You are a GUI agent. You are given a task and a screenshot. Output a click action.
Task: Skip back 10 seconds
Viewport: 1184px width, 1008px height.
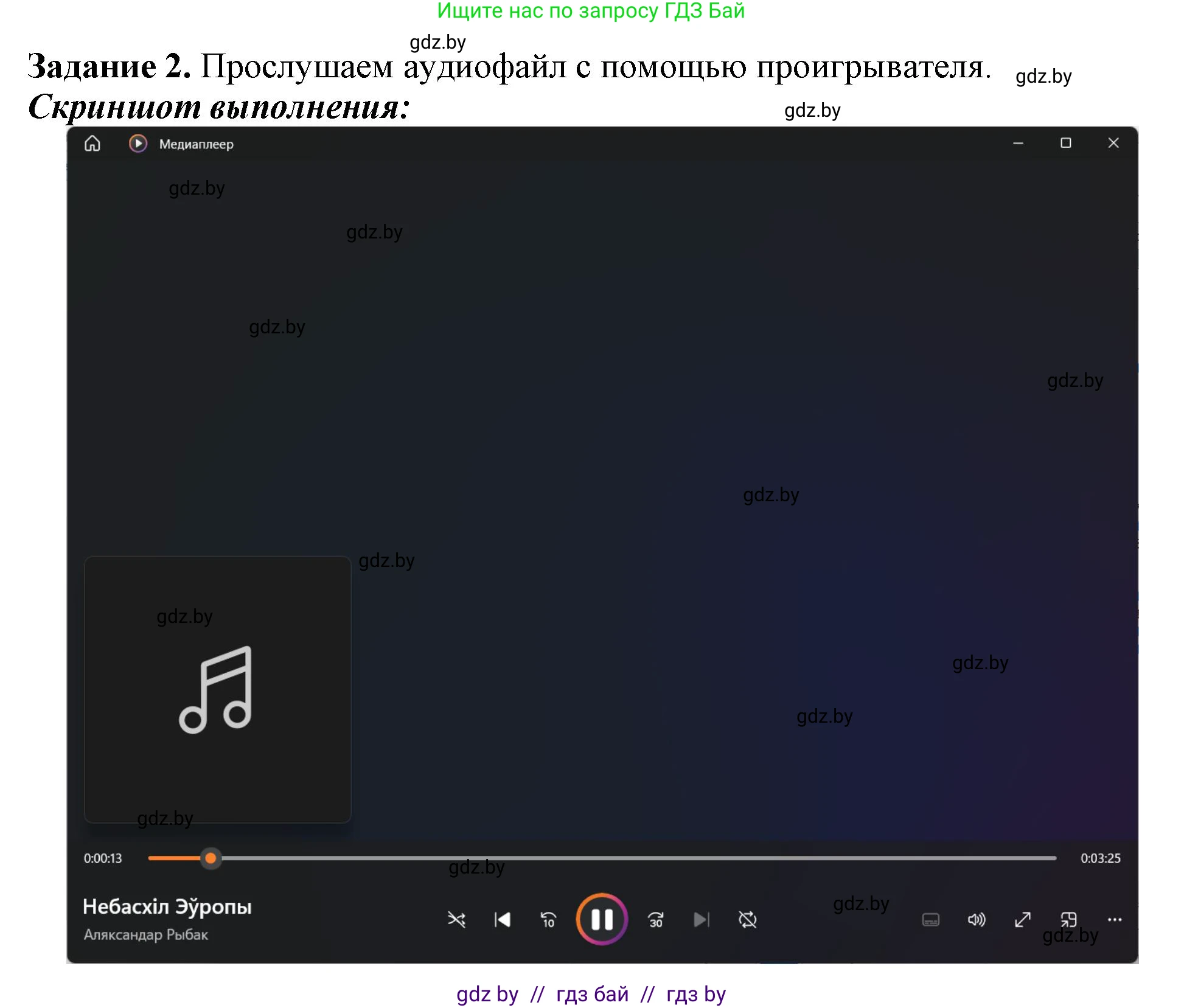point(547,920)
